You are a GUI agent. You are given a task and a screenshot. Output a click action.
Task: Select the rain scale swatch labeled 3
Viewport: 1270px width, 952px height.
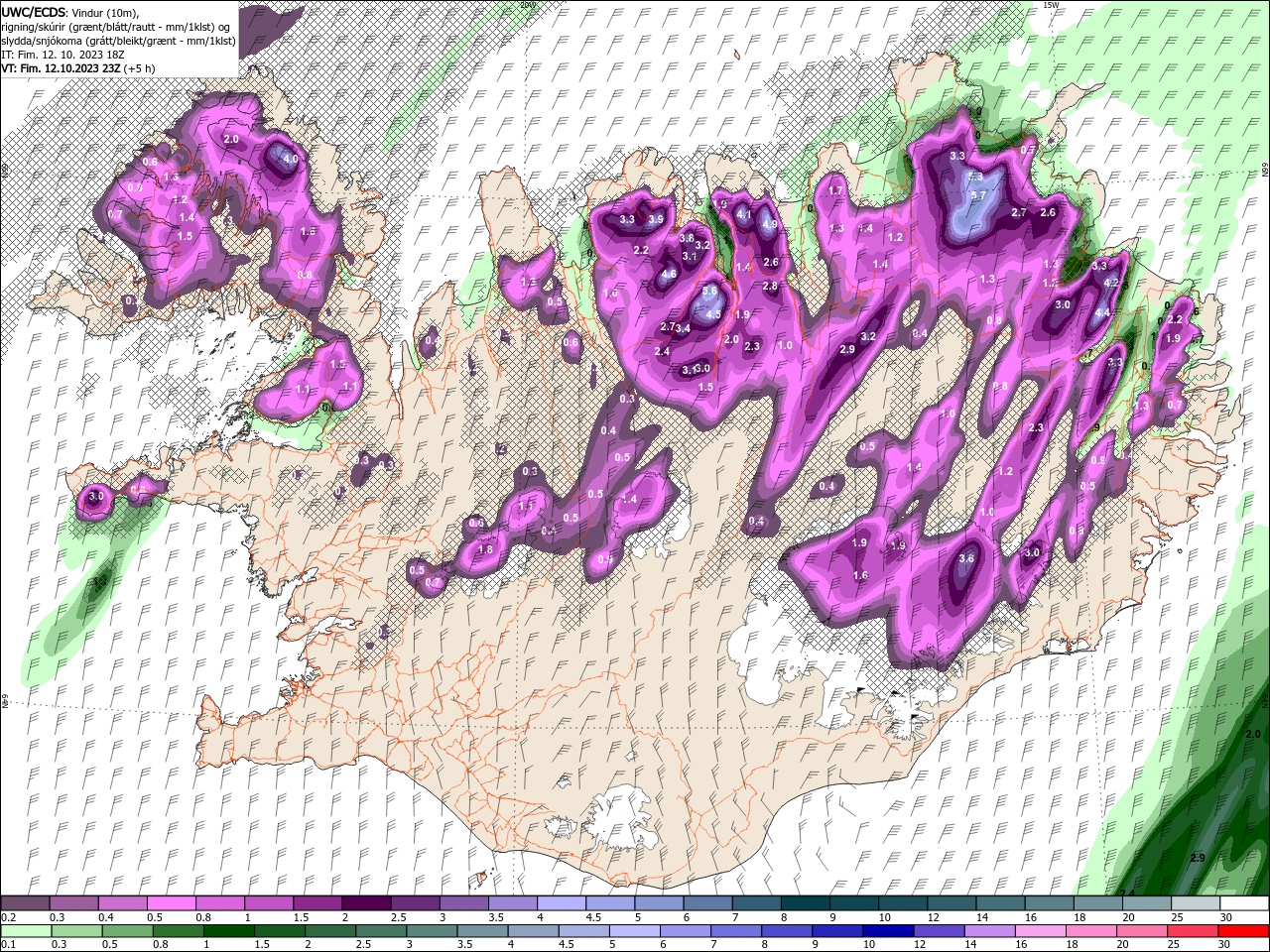[432, 931]
